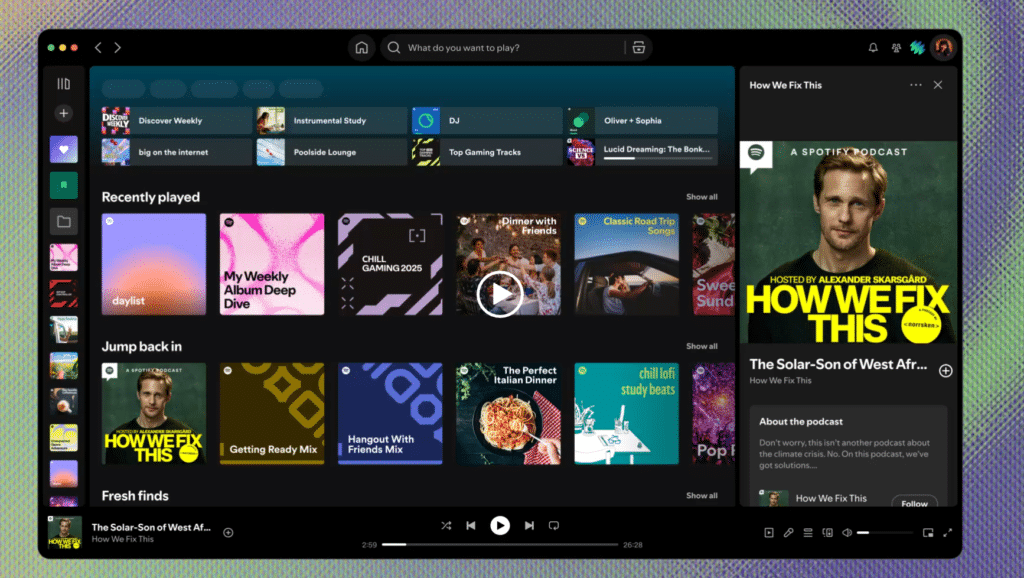Play Dinner with Friends via overlay play button
The height and width of the screenshot is (578, 1024).
pyautogui.click(x=500, y=295)
